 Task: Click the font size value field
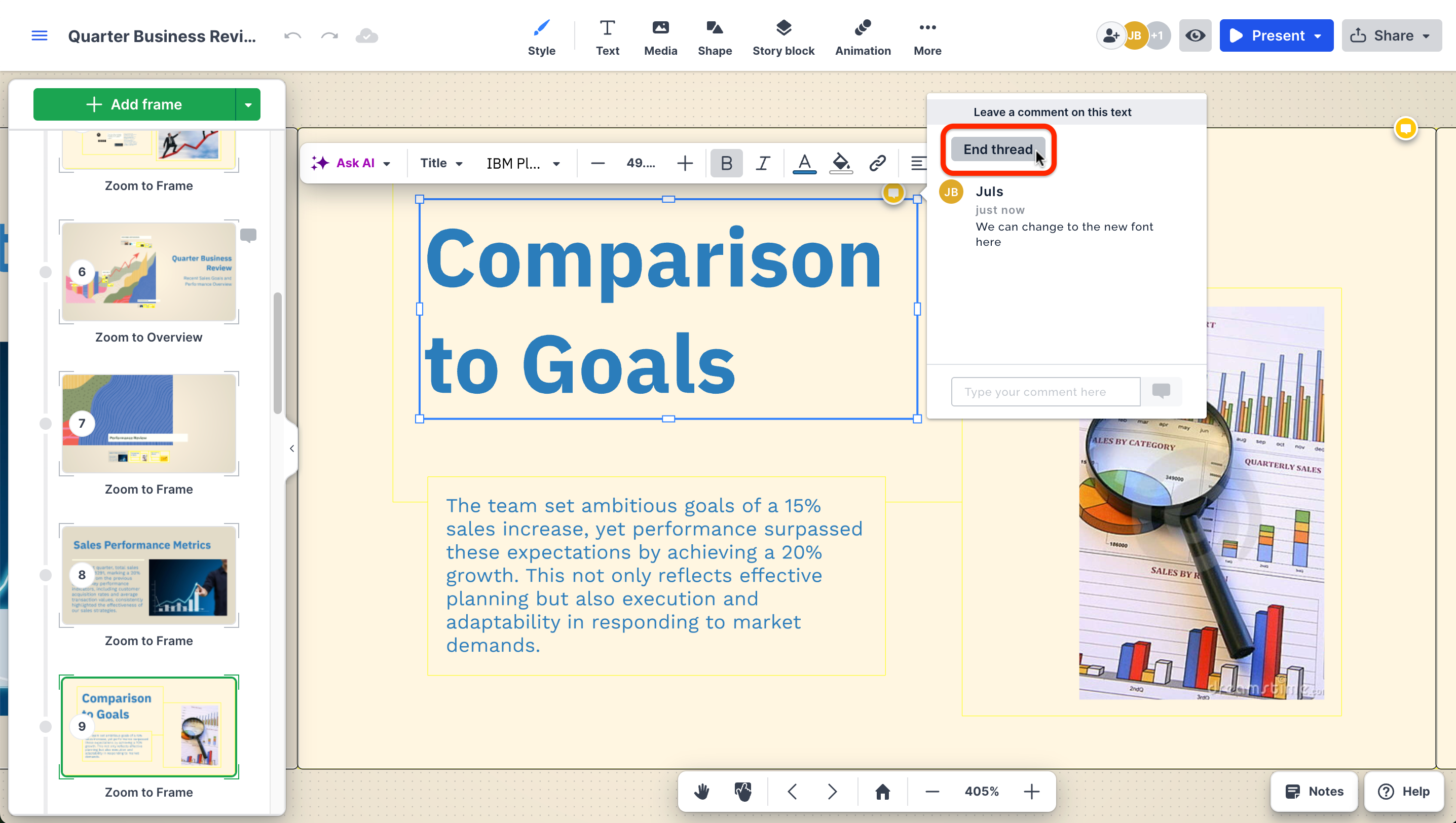(x=641, y=163)
